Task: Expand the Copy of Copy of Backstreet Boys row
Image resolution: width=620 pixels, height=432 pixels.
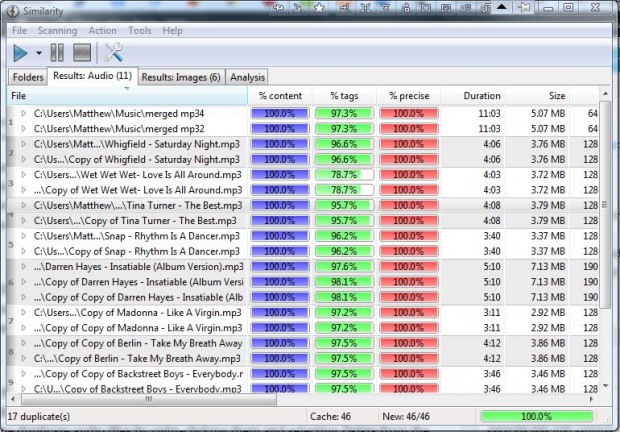Action: click(23, 374)
